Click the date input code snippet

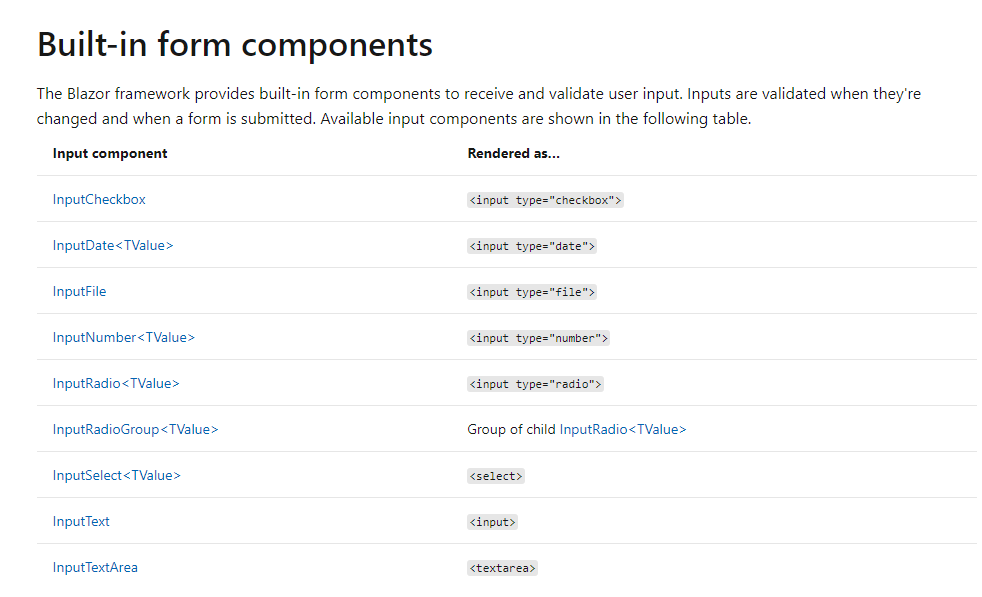point(532,246)
